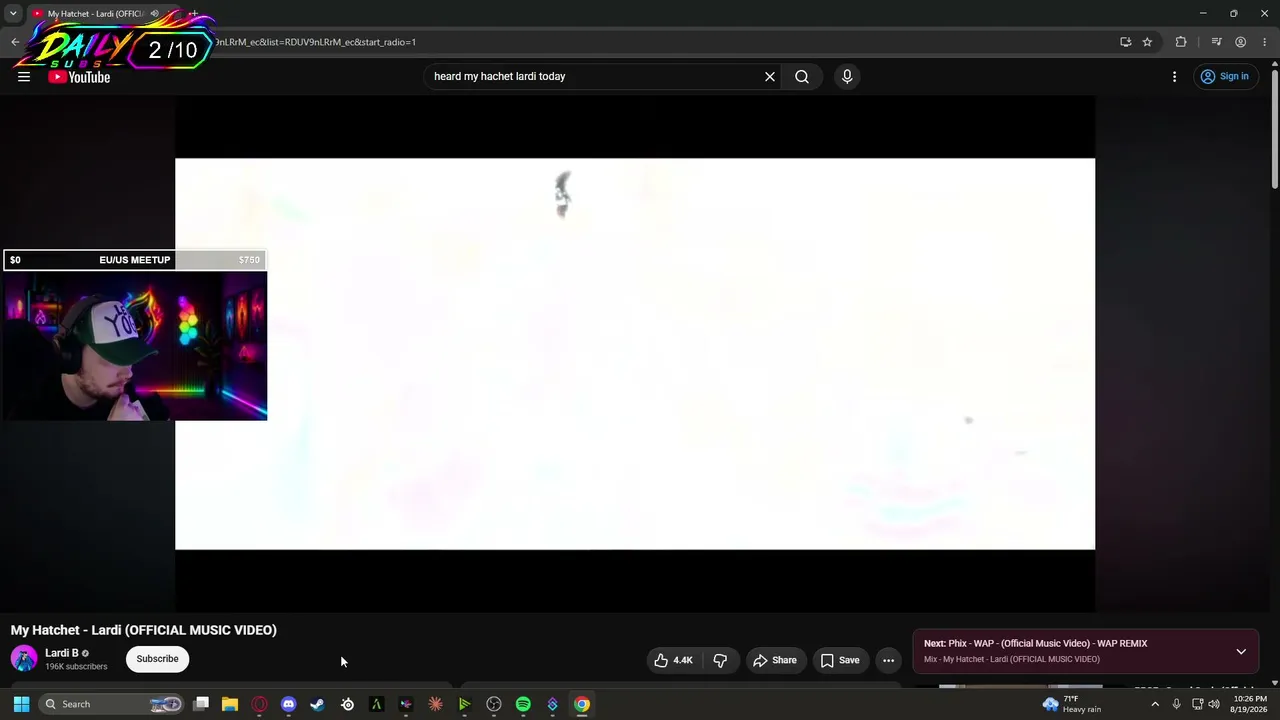Viewport: 1280px width, 720px height.
Task: Subscribe to the Lardi B channel
Action: (157, 659)
